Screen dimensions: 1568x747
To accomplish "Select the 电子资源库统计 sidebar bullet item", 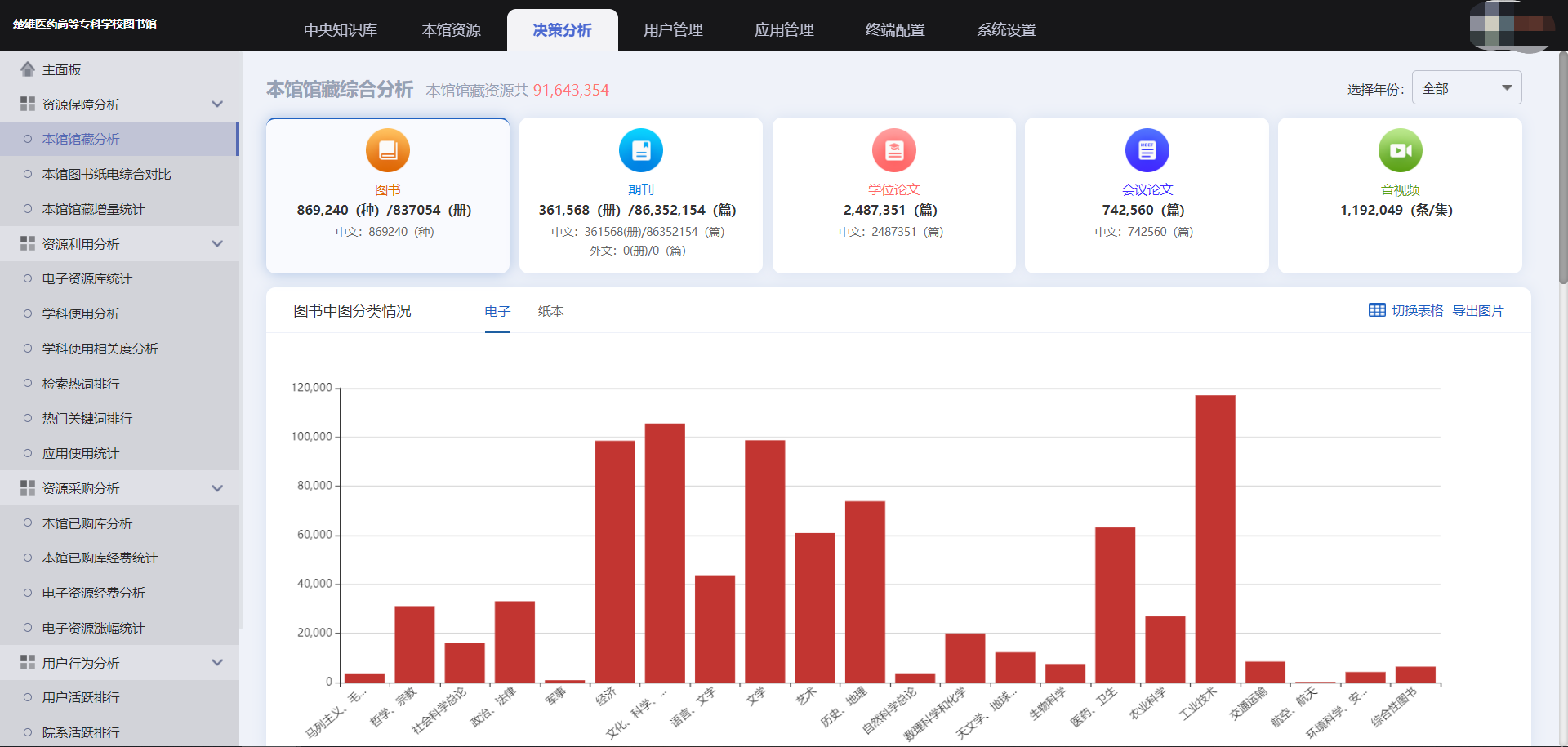I will [x=28, y=278].
